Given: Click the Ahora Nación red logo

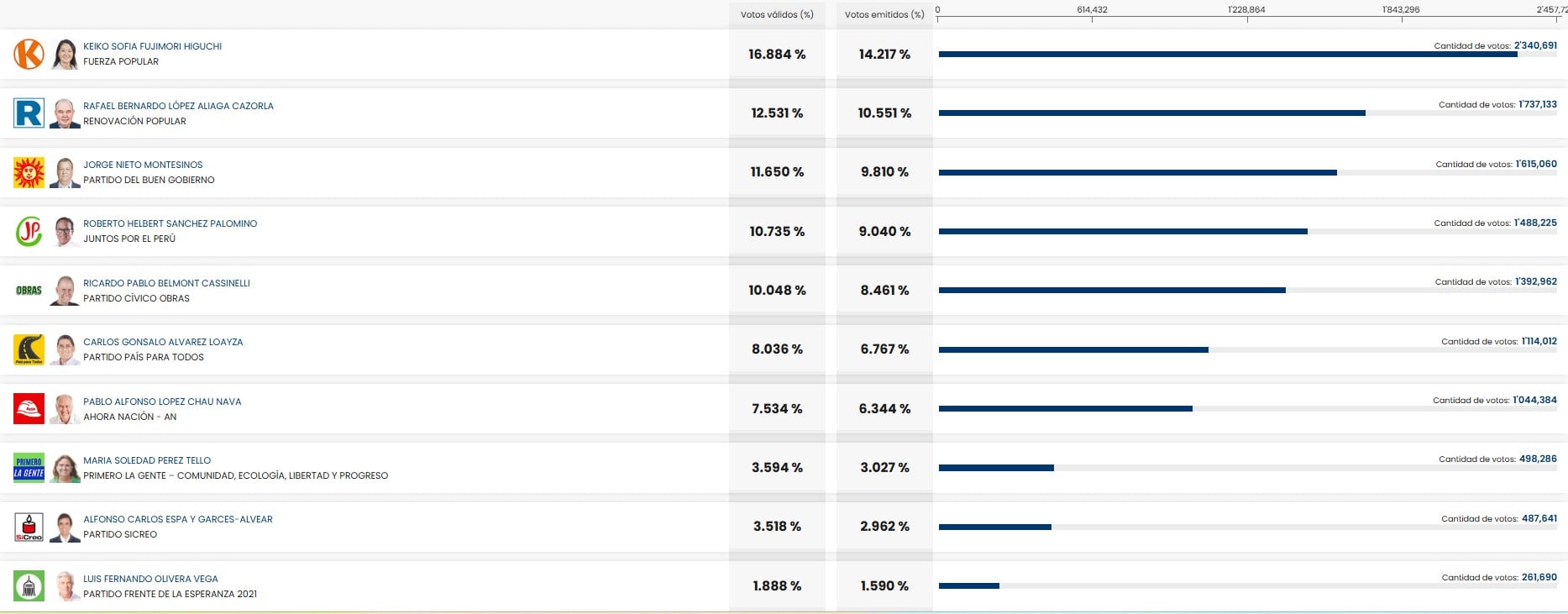Looking at the screenshot, I should [x=29, y=409].
